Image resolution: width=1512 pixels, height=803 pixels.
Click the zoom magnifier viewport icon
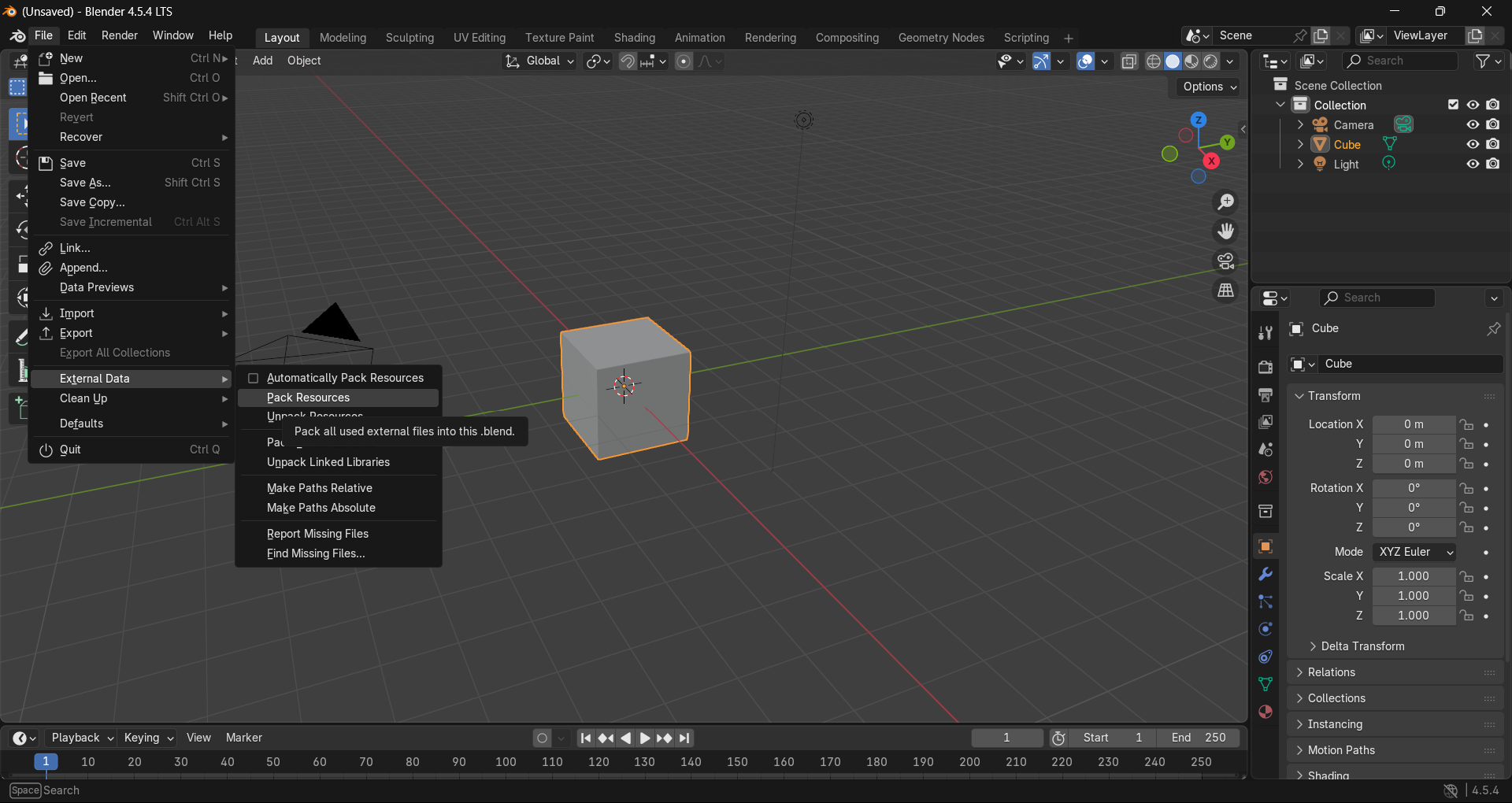(1225, 202)
